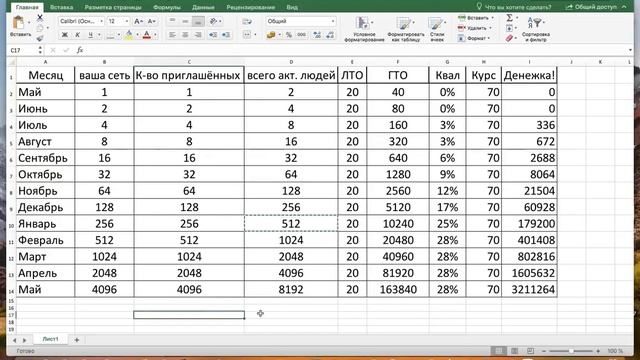Click the fill color bucket icon
The height and width of the screenshot is (360, 640).
[129, 35]
